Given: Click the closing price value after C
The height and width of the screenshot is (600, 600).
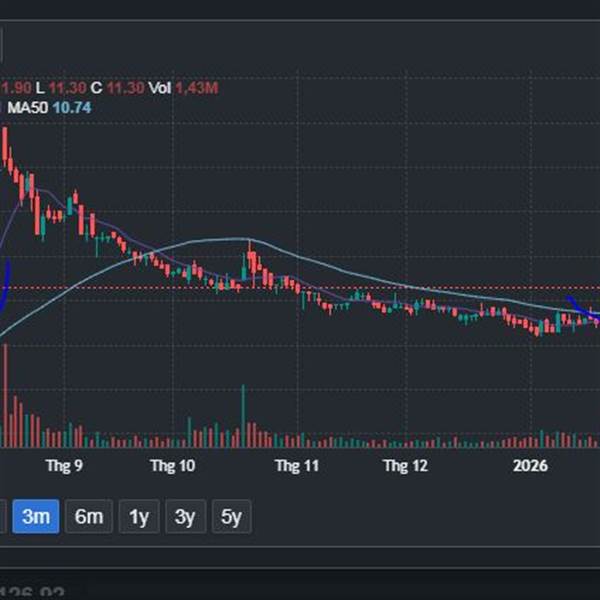Looking at the screenshot, I should point(126,88).
